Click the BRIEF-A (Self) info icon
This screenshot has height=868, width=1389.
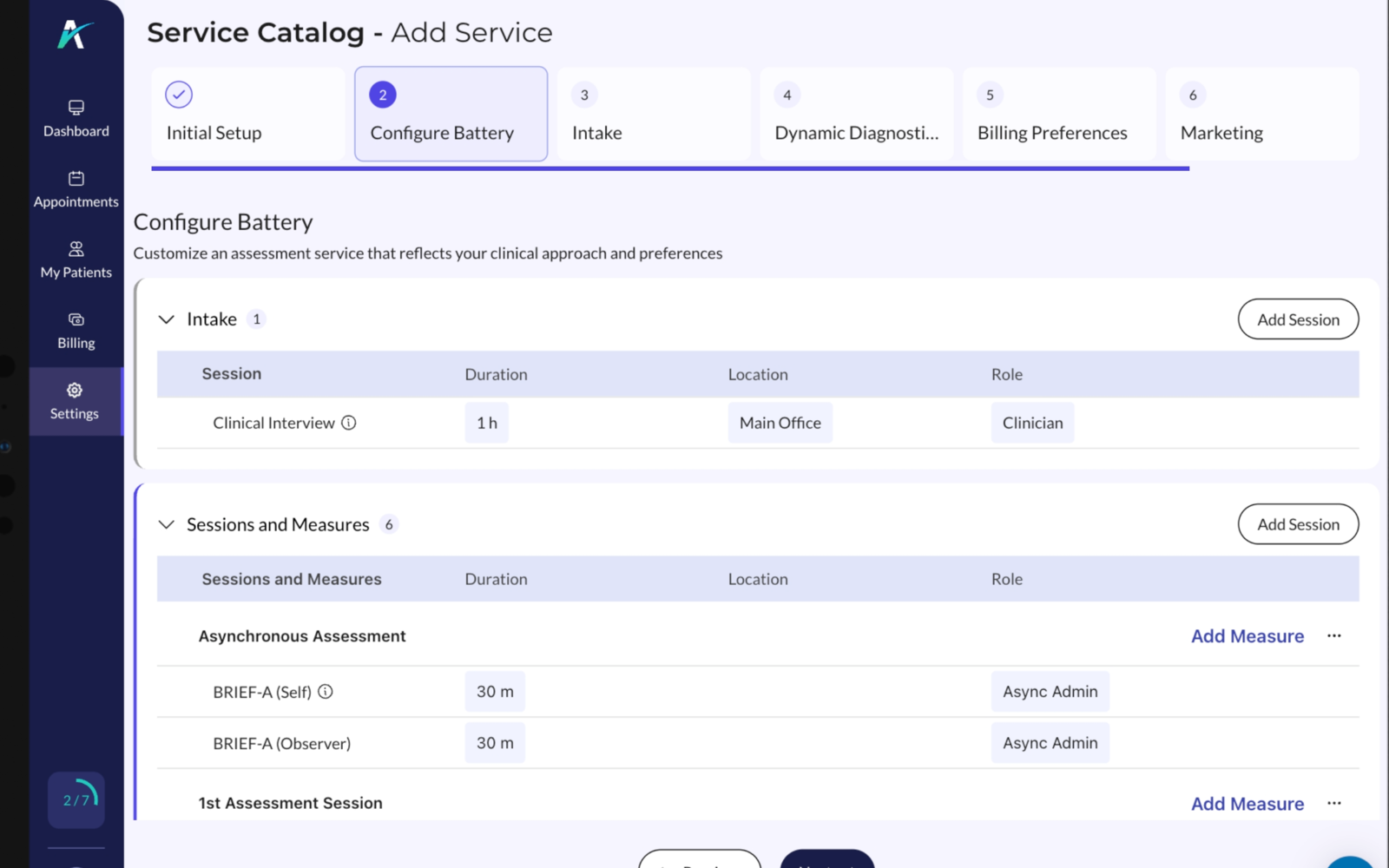pos(326,692)
